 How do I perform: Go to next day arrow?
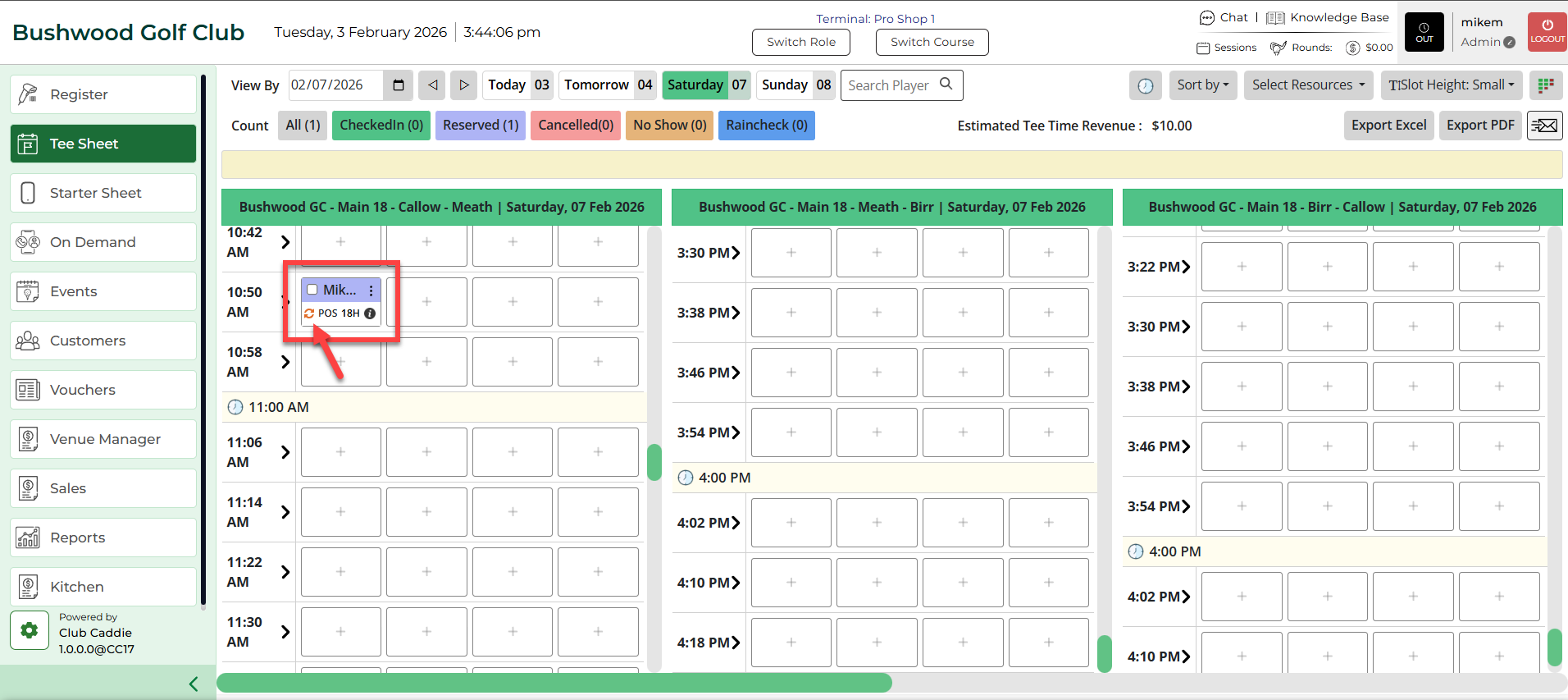(x=463, y=85)
